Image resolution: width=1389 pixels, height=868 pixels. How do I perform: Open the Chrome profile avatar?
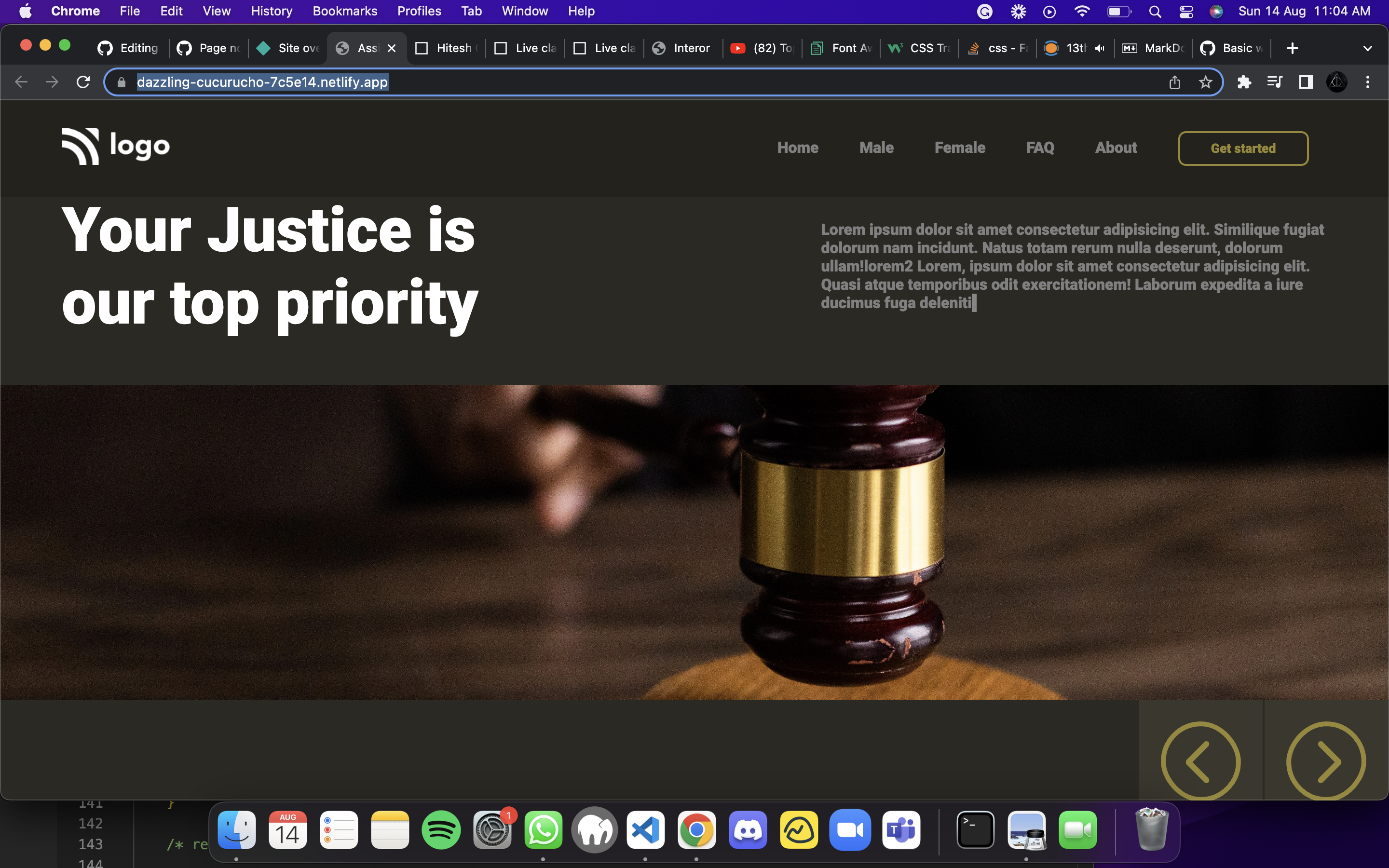coord(1337,82)
